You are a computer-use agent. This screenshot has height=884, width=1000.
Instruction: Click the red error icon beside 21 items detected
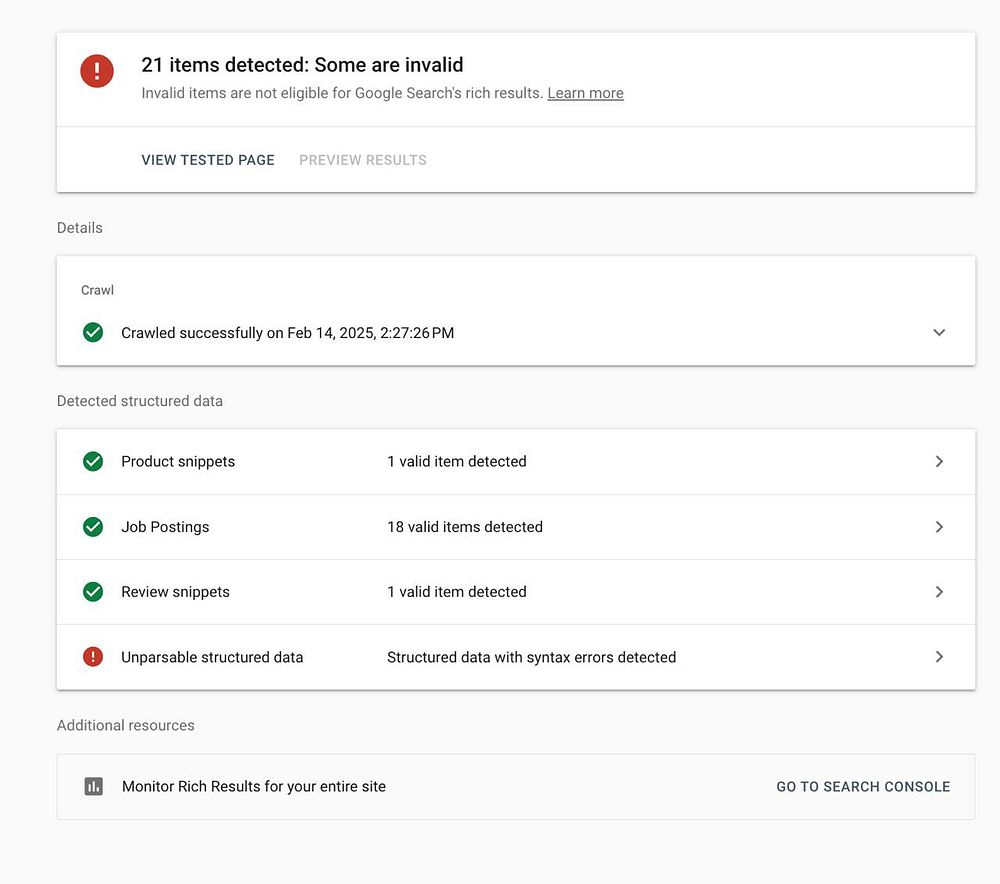(97, 71)
